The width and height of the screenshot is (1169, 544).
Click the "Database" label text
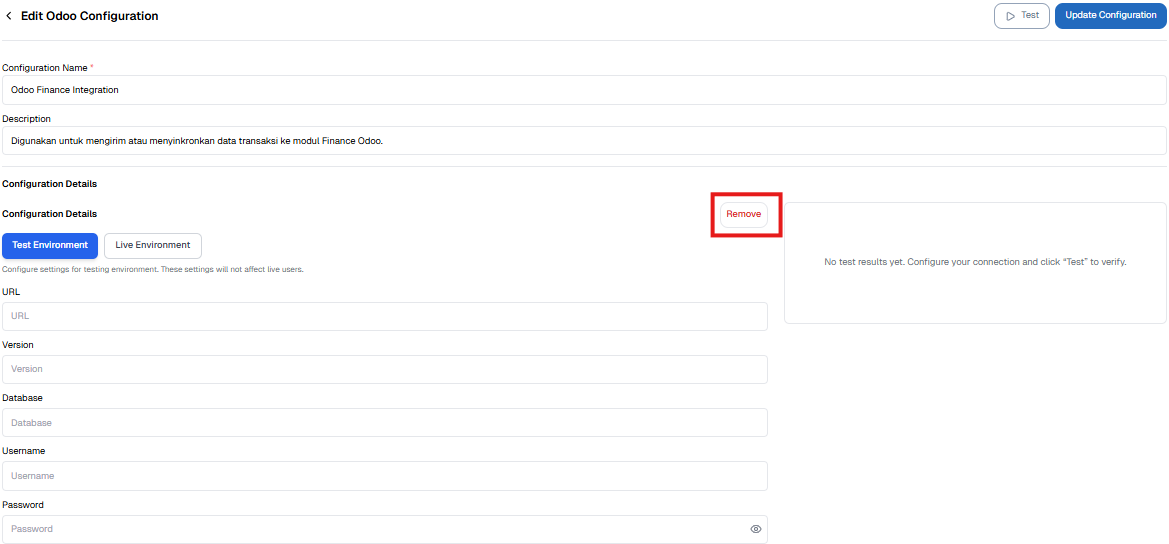(22, 398)
